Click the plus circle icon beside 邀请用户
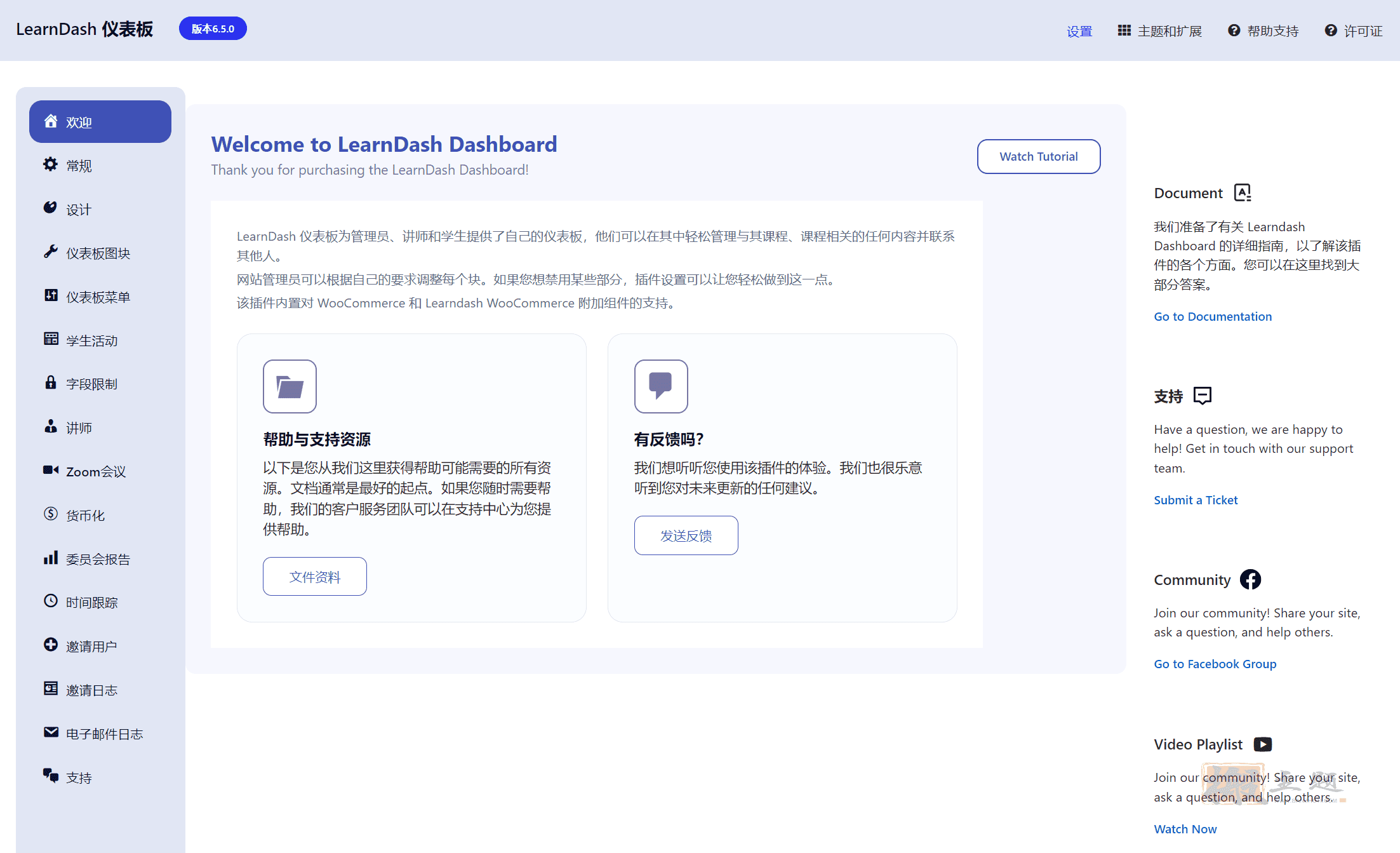 [x=51, y=645]
